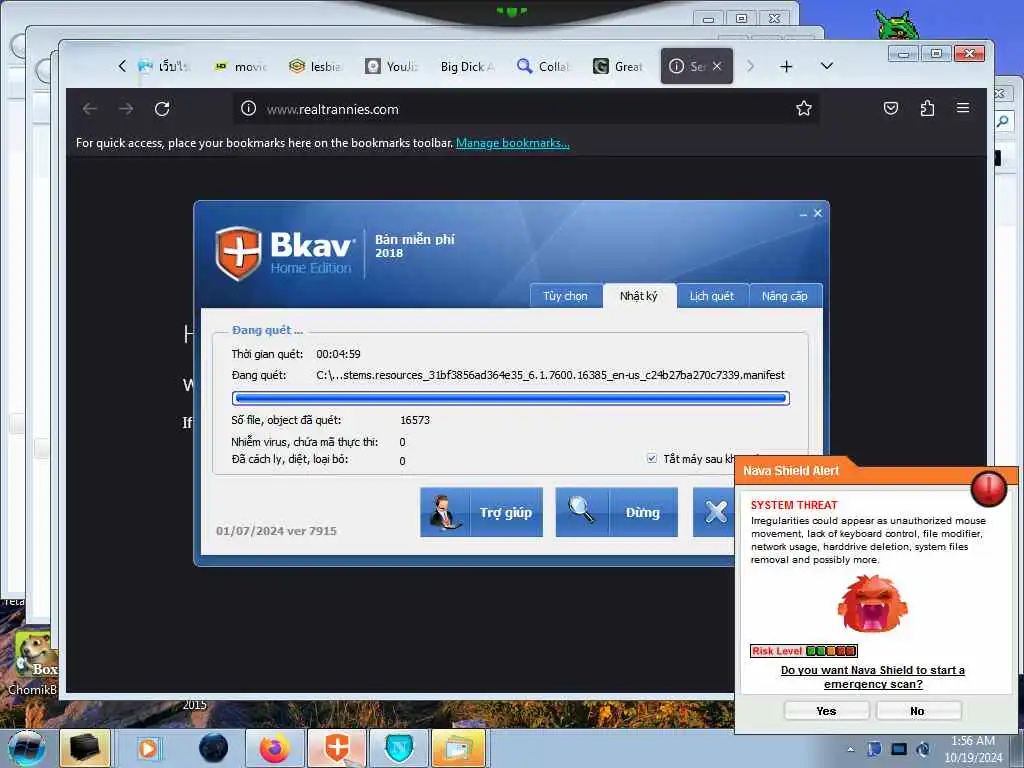Switch to the 'lesbia' tab
1024x768 pixels.
315,67
